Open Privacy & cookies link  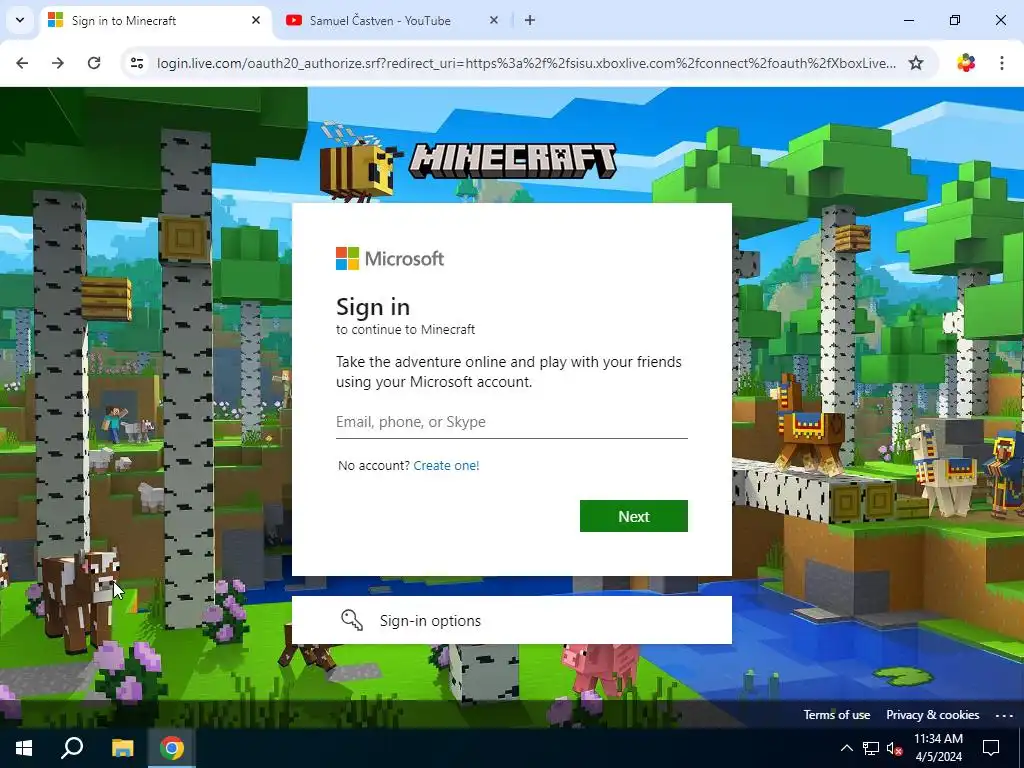coord(933,714)
